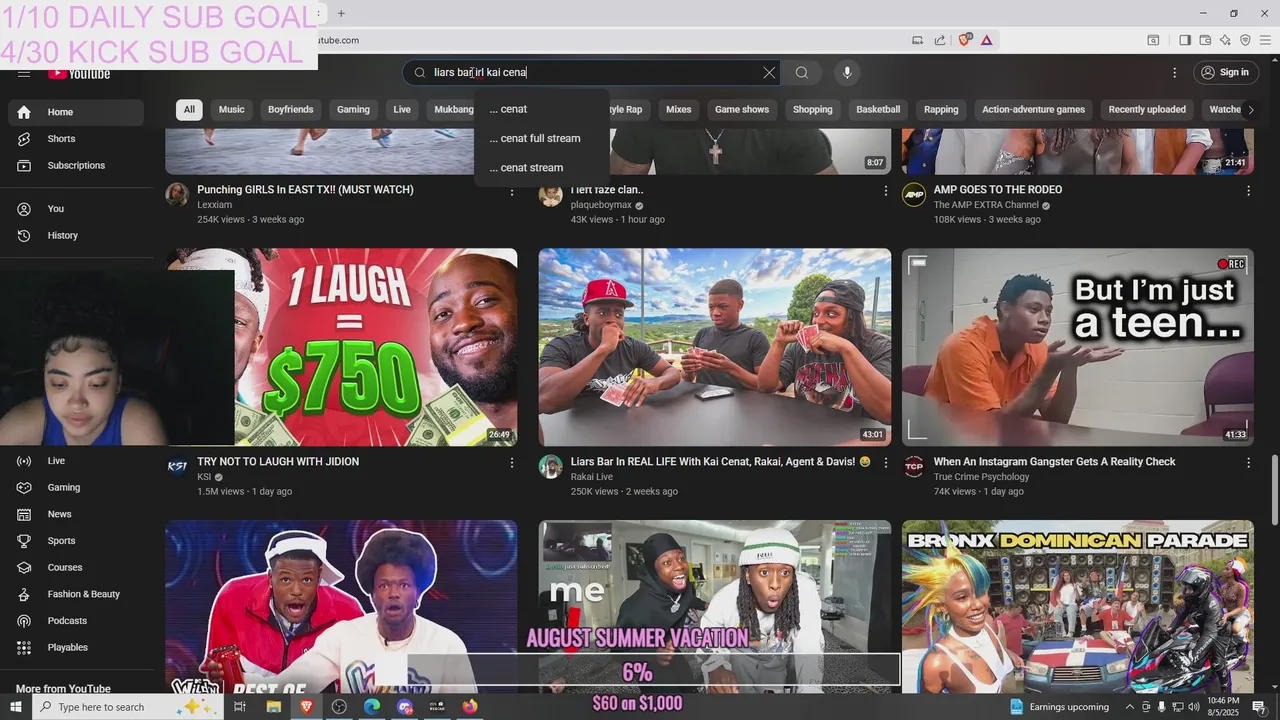Click Brave Rewards triangle icon
Viewport: 1280px width, 720px height.
pyautogui.click(x=986, y=40)
